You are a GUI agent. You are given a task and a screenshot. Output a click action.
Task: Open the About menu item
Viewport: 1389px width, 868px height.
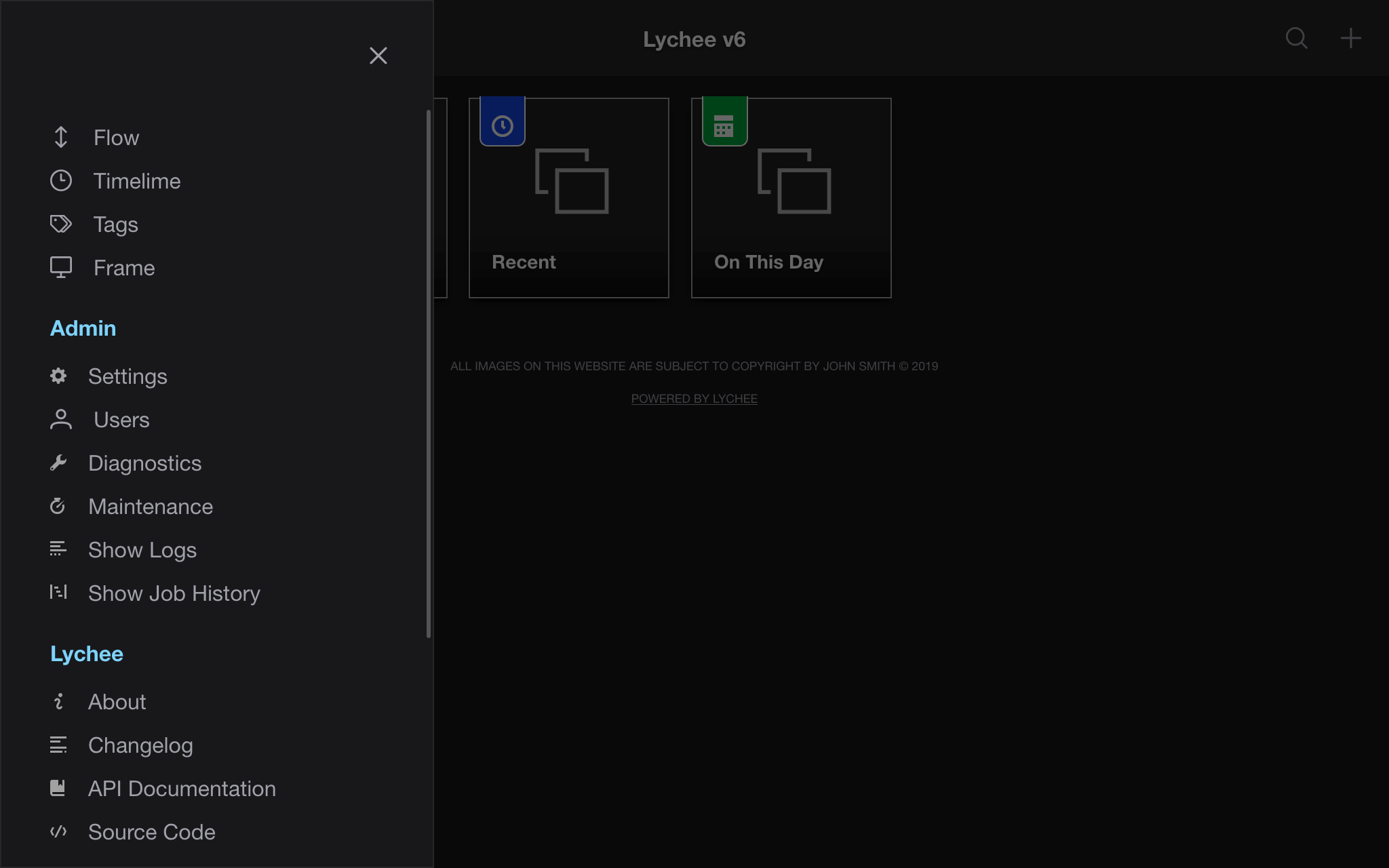[117, 702]
